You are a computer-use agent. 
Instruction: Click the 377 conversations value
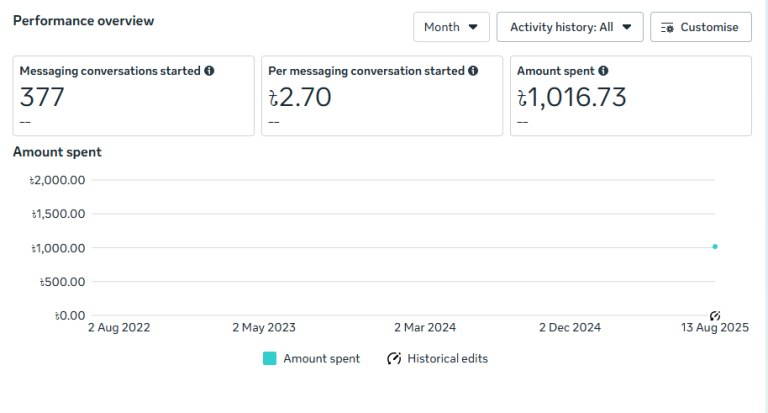point(42,98)
